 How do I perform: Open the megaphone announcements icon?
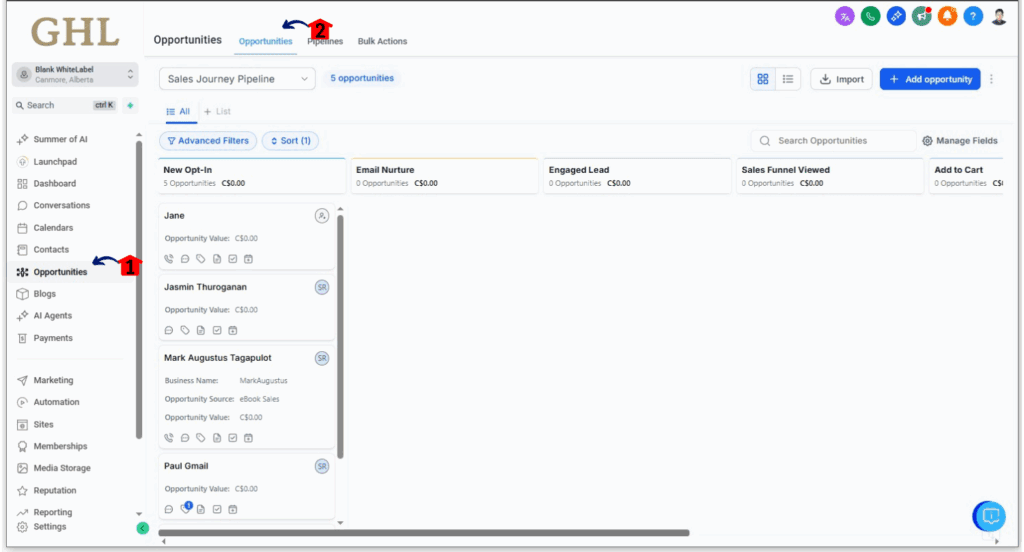pyautogui.click(x=921, y=16)
